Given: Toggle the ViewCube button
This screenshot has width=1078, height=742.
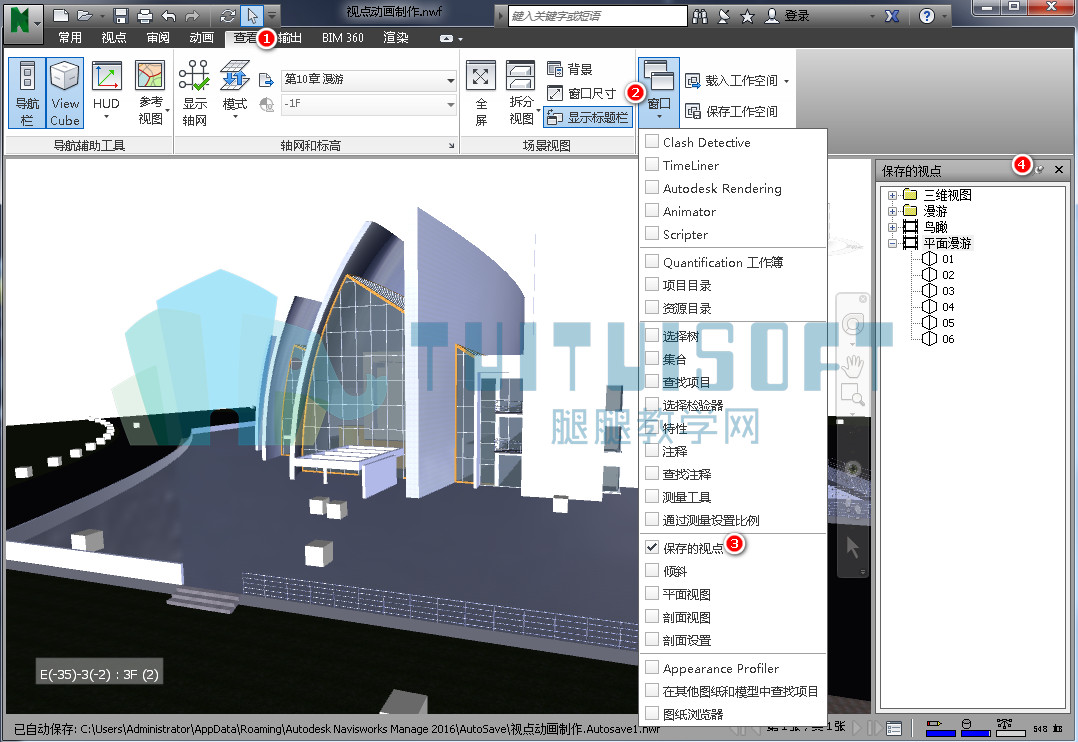Looking at the screenshot, I should pyautogui.click(x=65, y=93).
